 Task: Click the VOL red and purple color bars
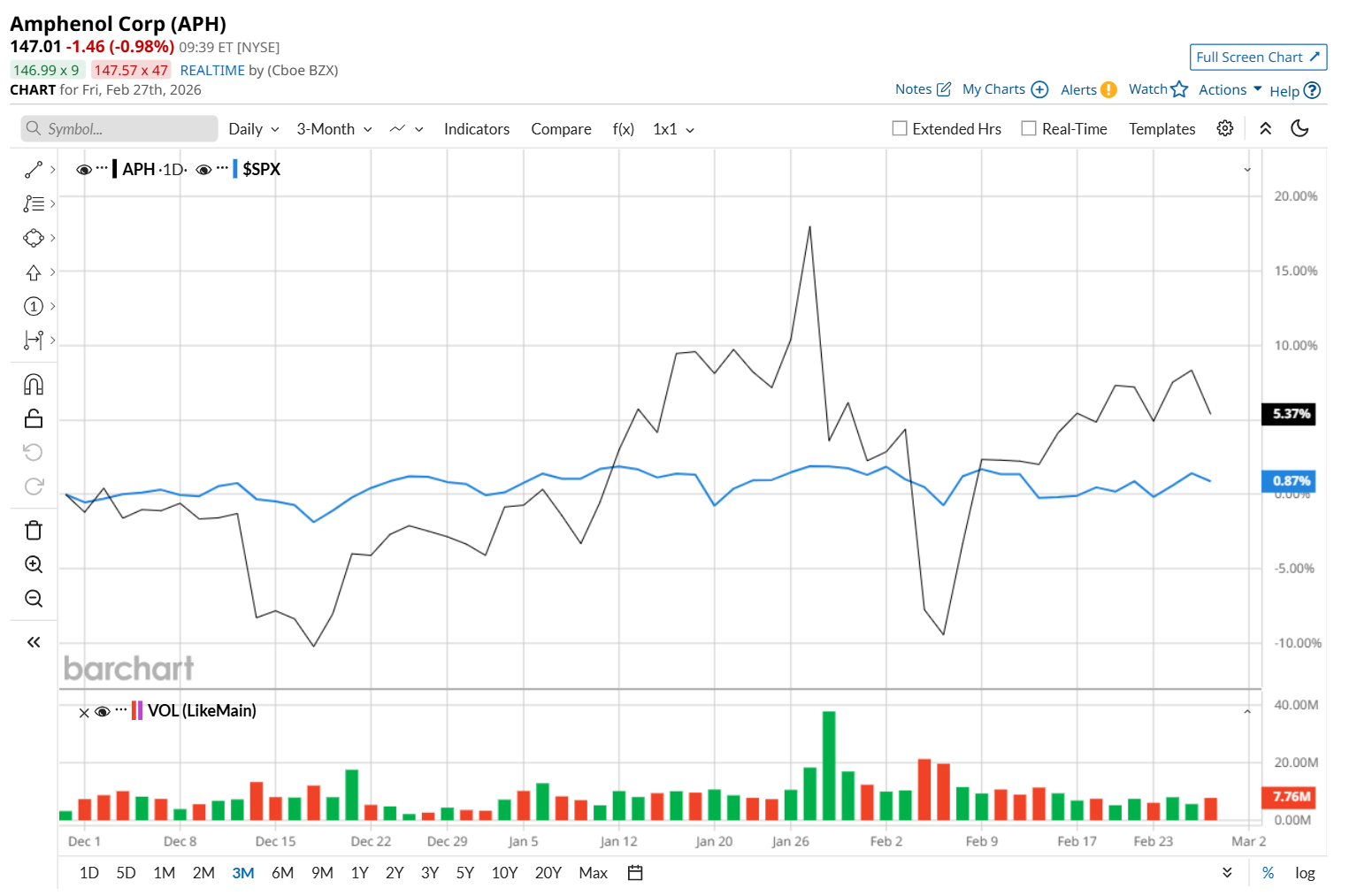[x=137, y=710]
